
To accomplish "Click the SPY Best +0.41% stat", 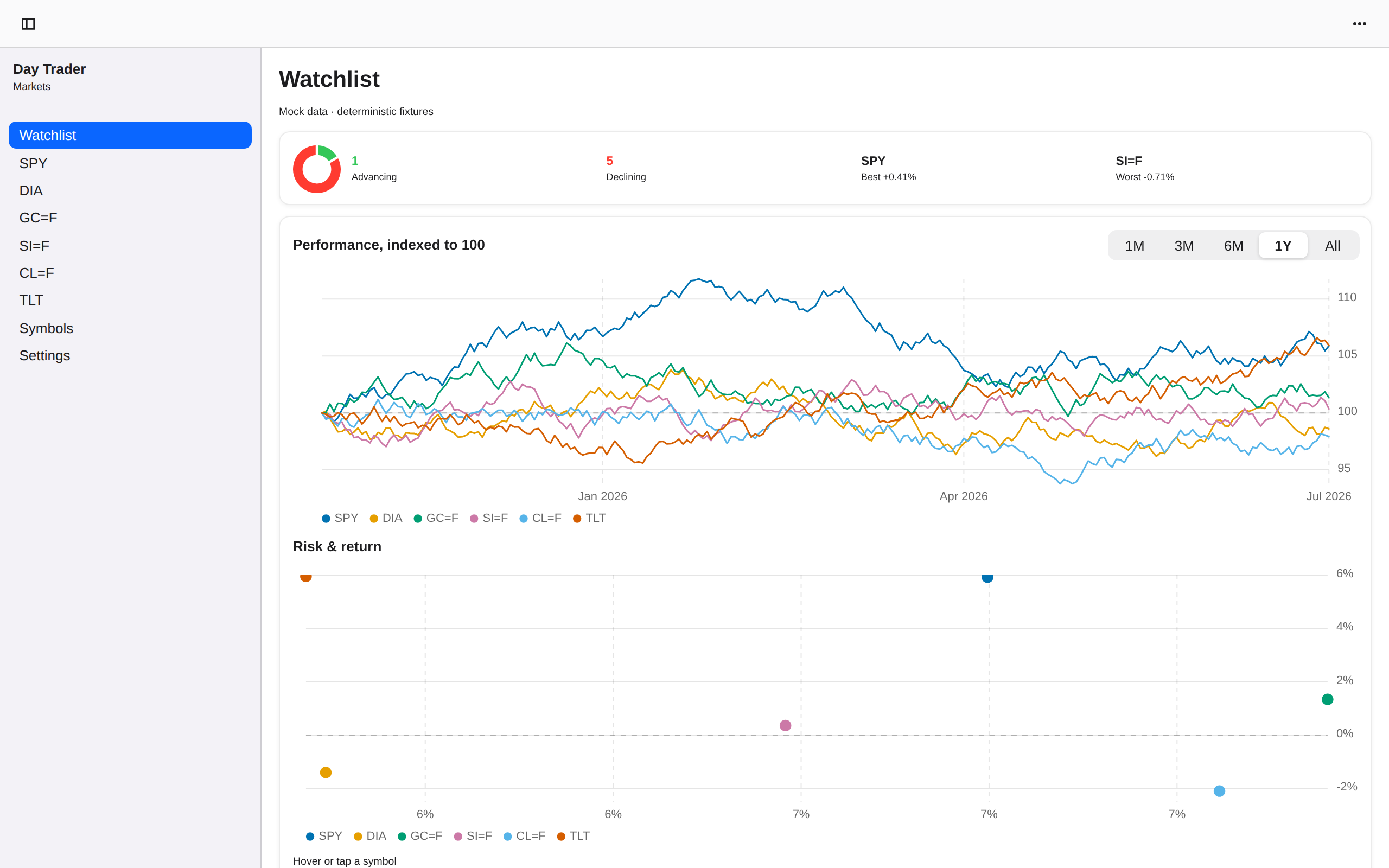I will [x=888, y=169].
